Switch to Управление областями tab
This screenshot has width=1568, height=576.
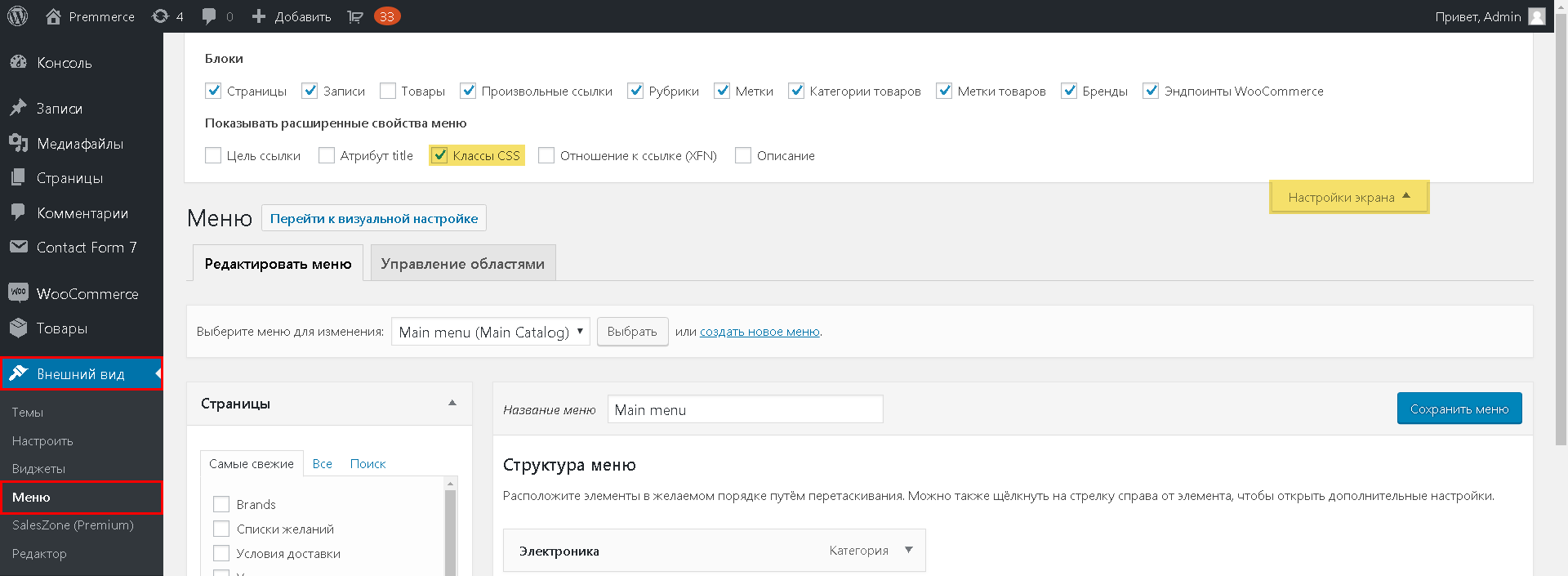[463, 263]
